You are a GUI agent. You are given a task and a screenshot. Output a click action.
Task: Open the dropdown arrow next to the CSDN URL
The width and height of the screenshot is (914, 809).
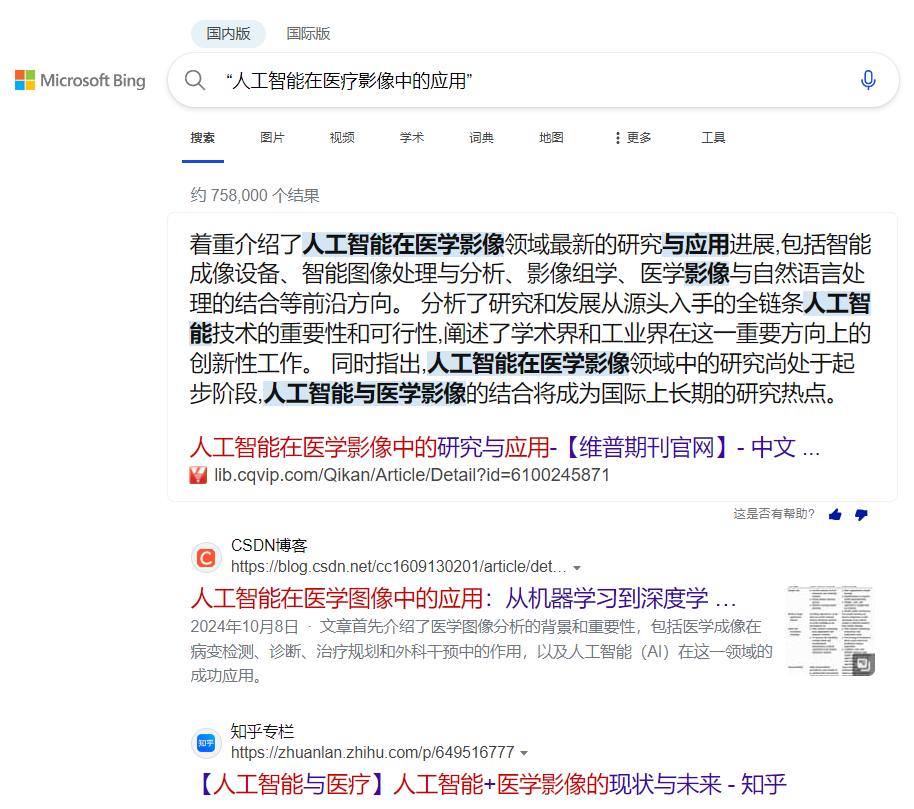pyautogui.click(x=577, y=566)
